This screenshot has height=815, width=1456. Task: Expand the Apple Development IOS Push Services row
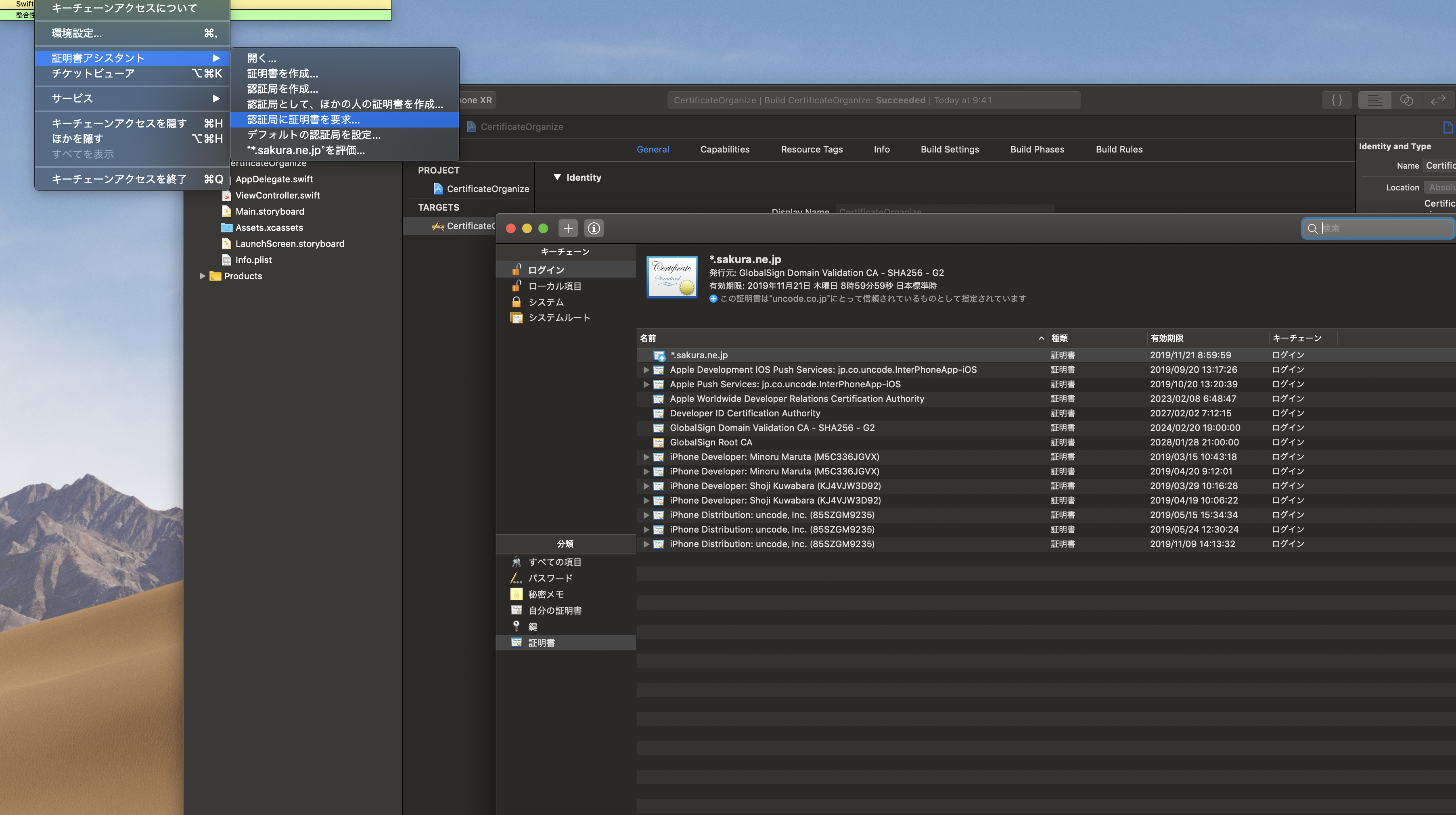[646, 370]
